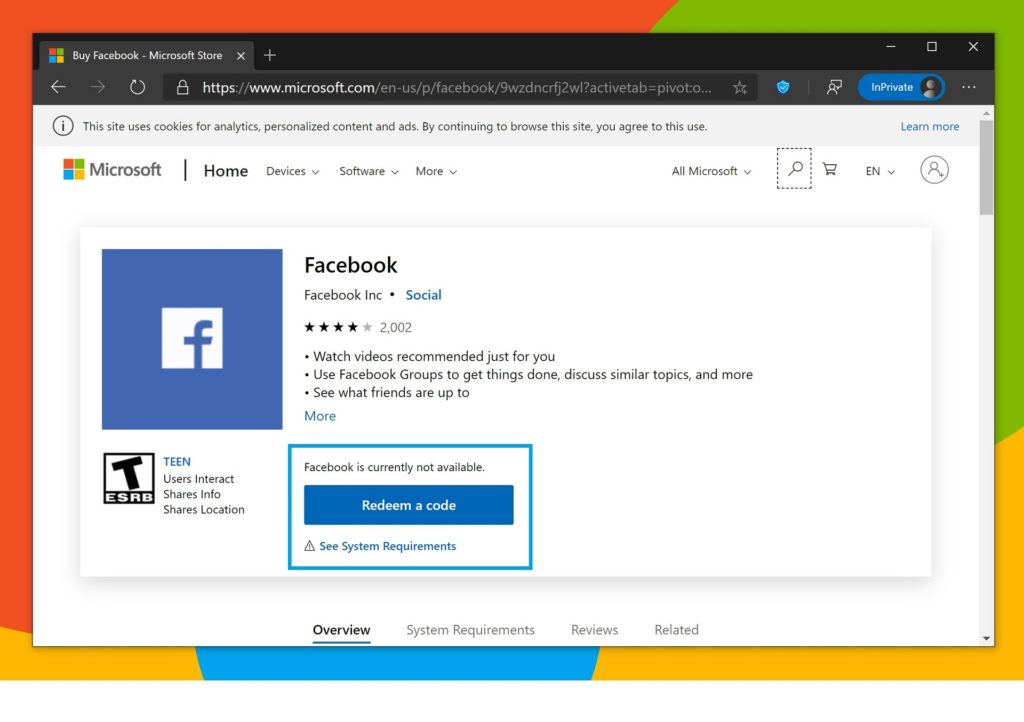Image resolution: width=1024 pixels, height=722 pixels.
Task: Open the Social category link
Action: (423, 295)
